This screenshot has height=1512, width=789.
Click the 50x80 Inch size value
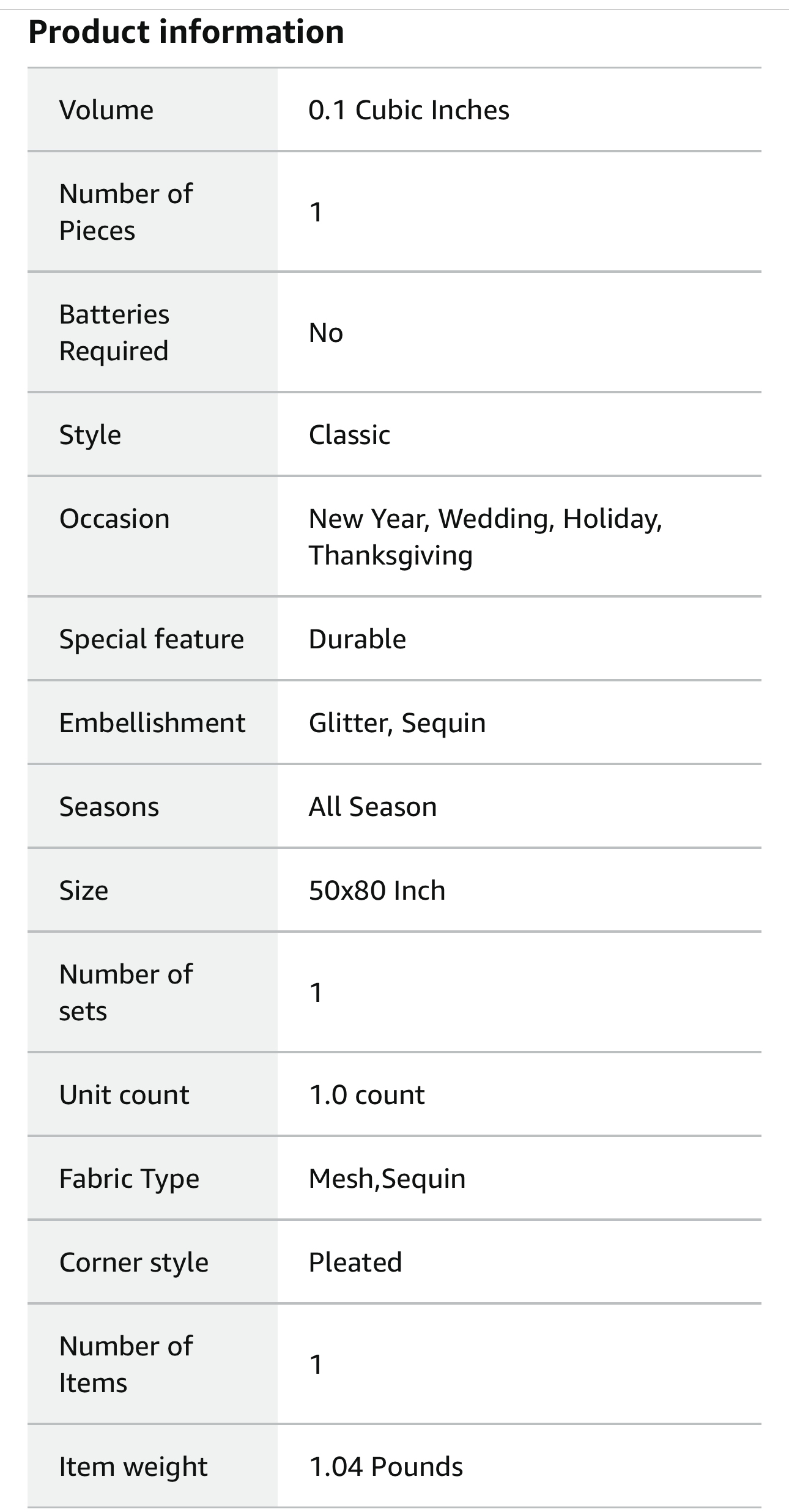pos(377,891)
